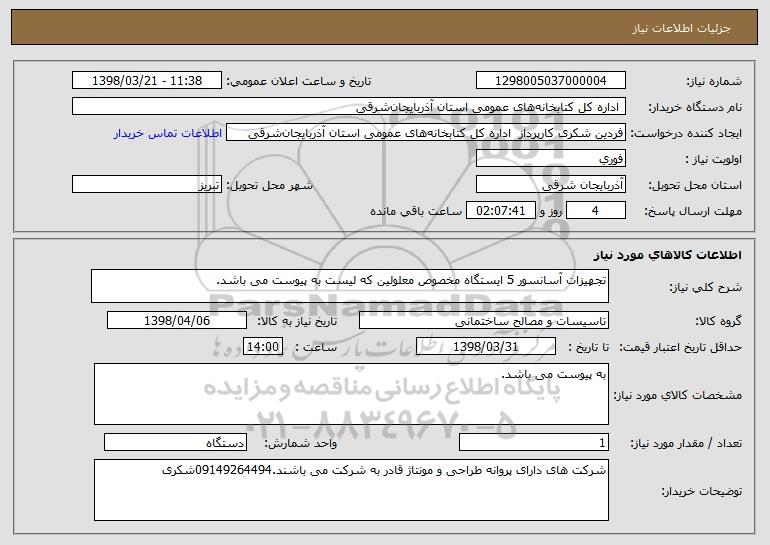The image size is (770, 545).
Task: Click the label نام دستگاه خریدار
Action: pos(696,108)
